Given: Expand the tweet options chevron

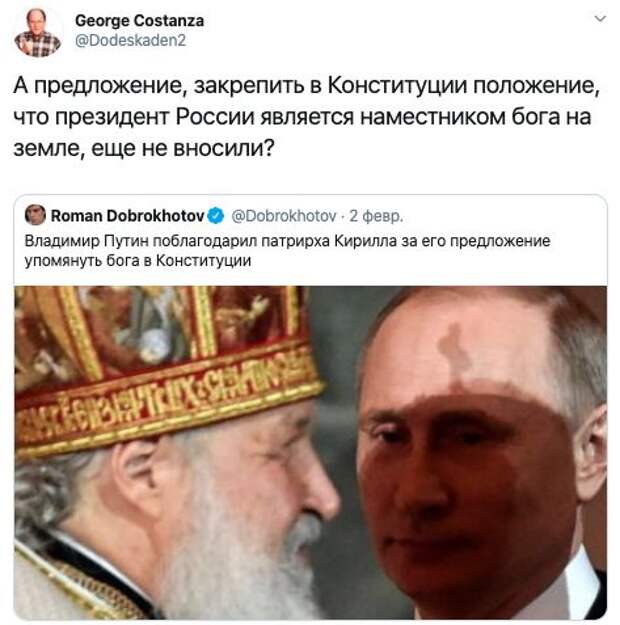Looking at the screenshot, I should [x=600, y=18].
